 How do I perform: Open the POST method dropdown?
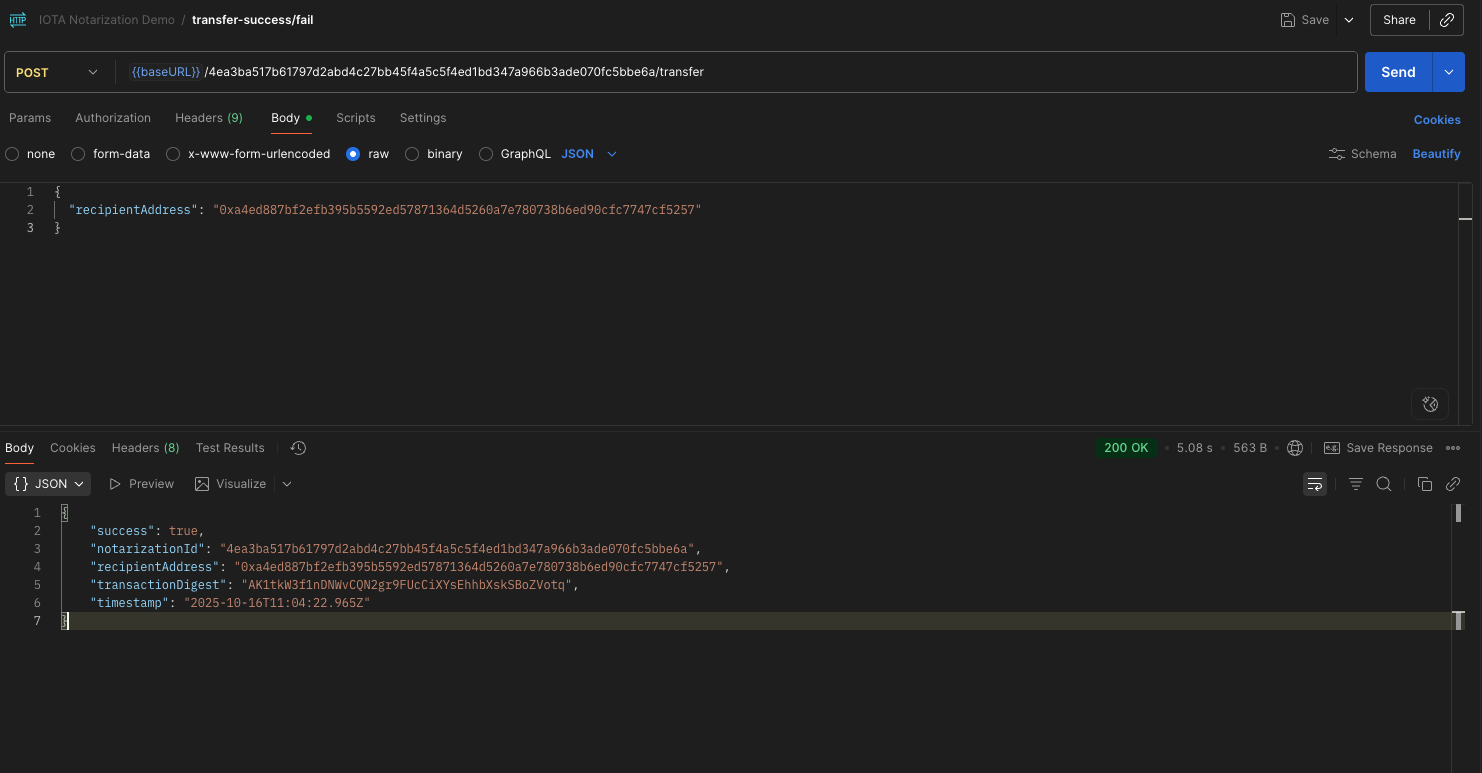point(58,72)
